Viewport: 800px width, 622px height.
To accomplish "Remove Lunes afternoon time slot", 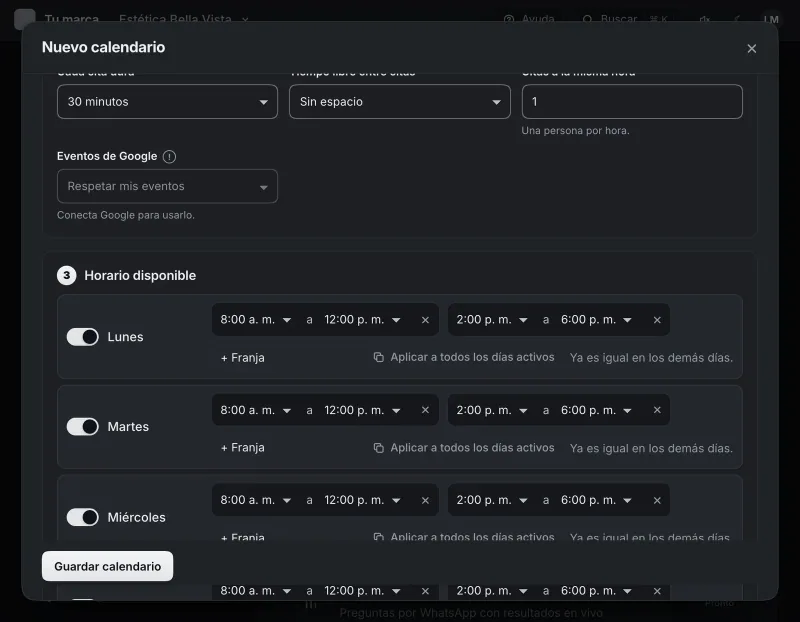I will [657, 320].
